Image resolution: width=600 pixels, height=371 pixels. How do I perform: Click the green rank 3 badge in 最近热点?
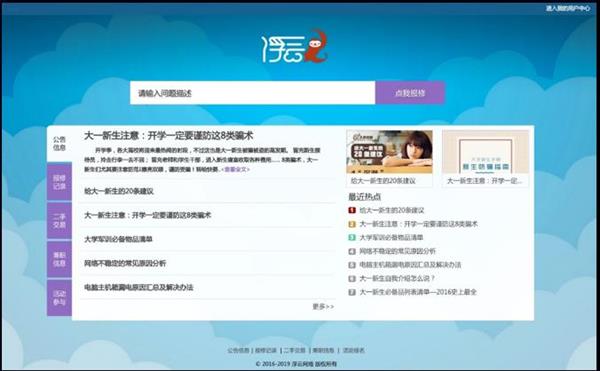coord(352,238)
